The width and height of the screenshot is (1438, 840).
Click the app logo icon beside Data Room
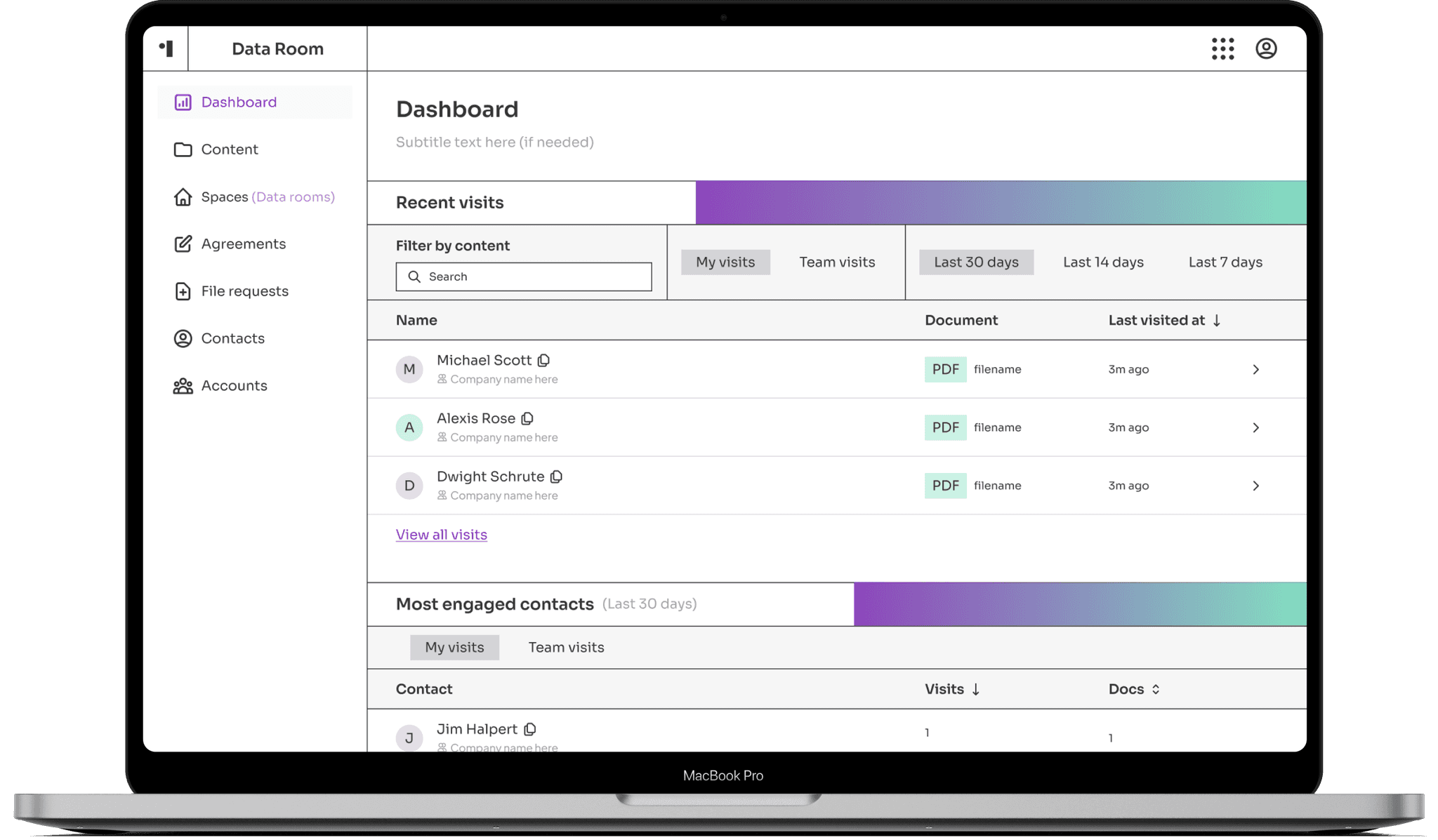[x=166, y=48]
